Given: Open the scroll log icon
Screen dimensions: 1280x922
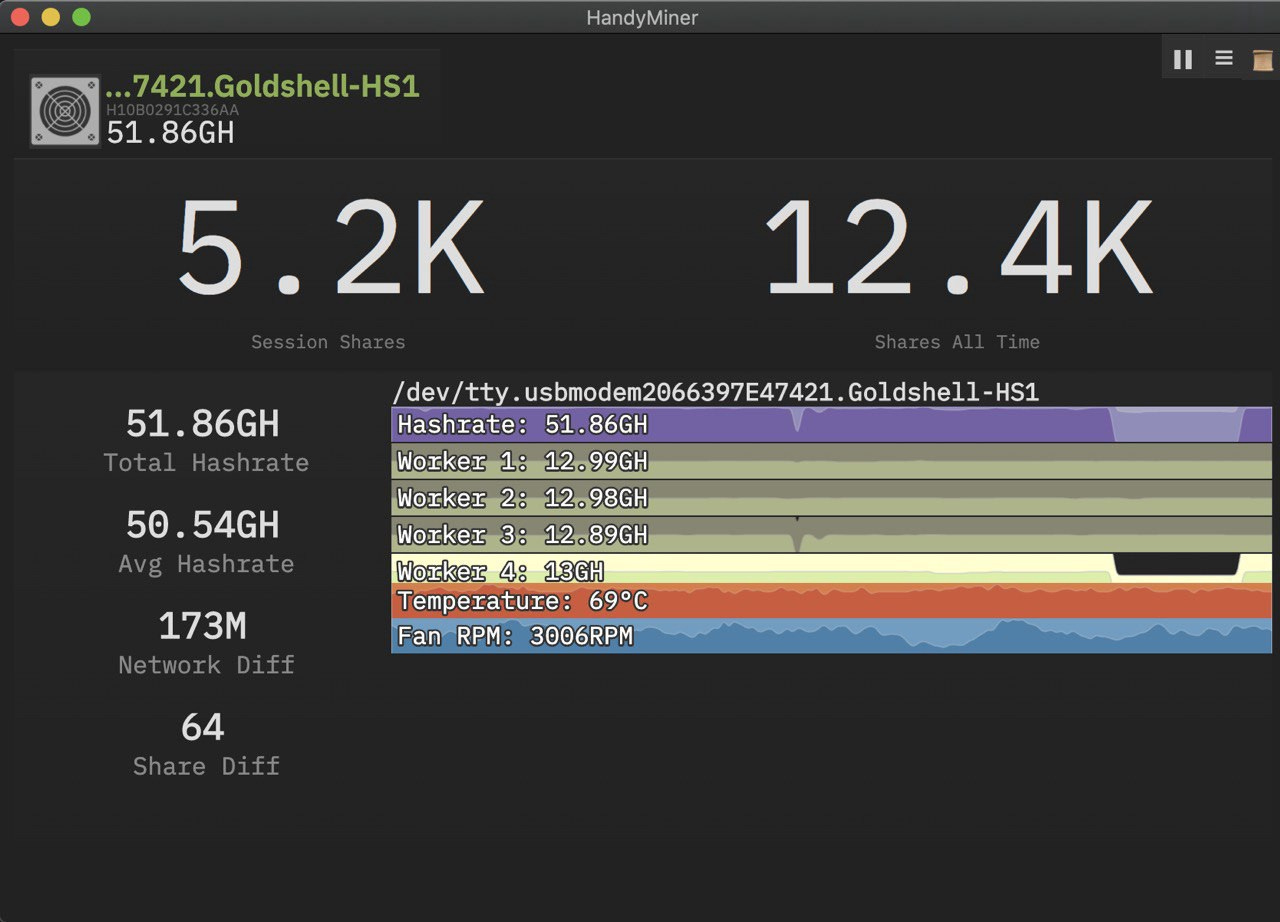Looking at the screenshot, I should (1262, 60).
